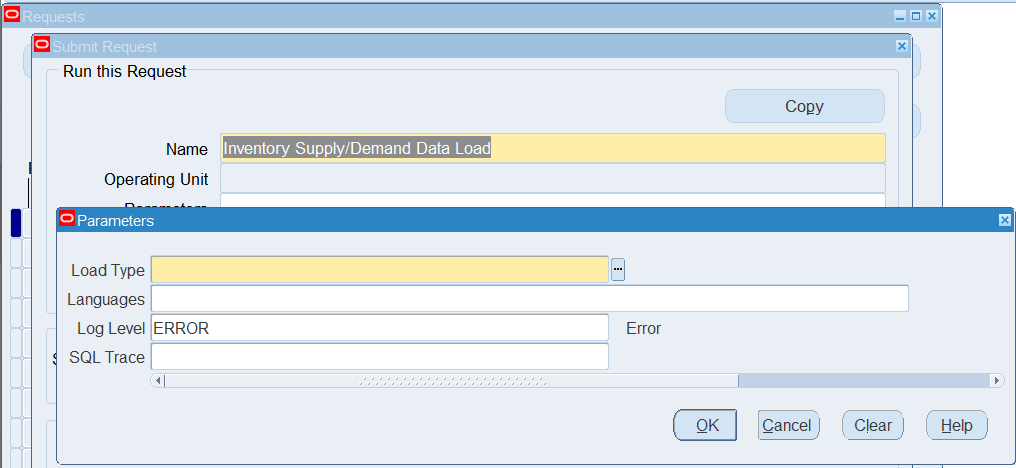Close the Submit Request window
This screenshot has width=1016, height=468.
(x=901, y=46)
